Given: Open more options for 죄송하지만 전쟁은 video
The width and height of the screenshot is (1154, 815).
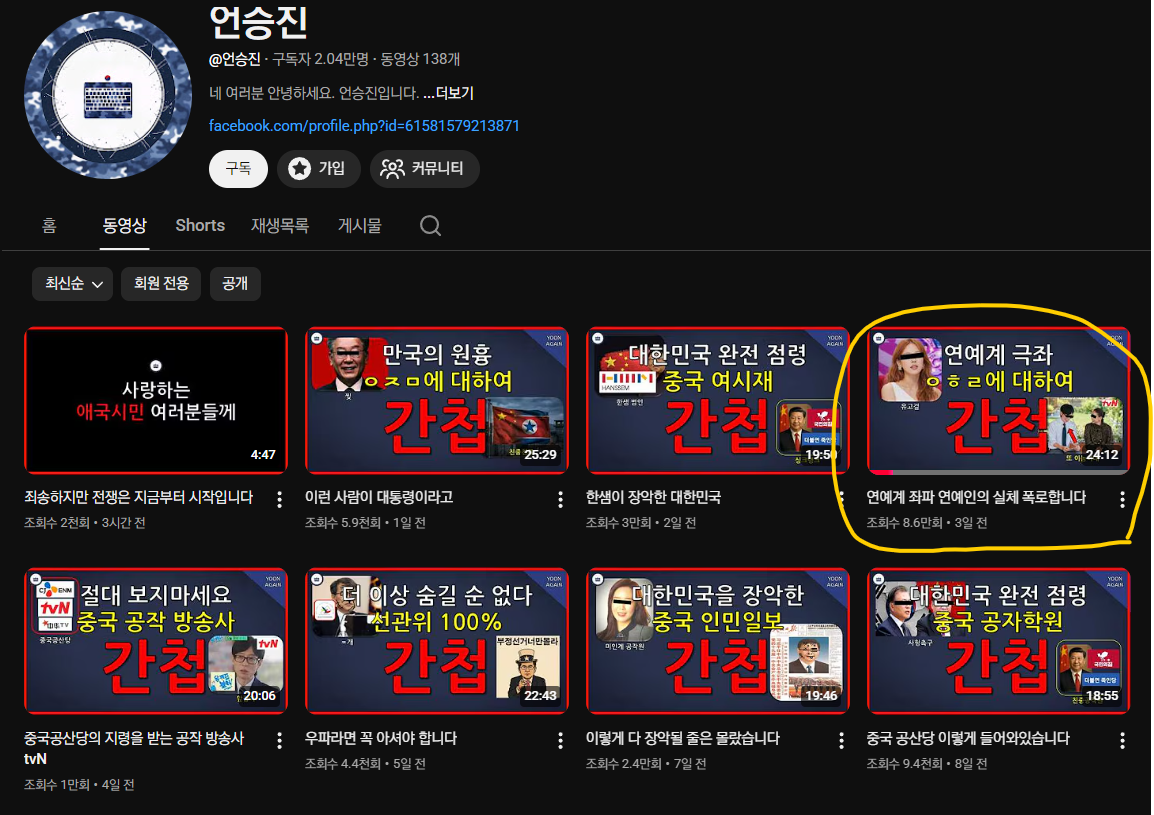Looking at the screenshot, I should (x=280, y=500).
